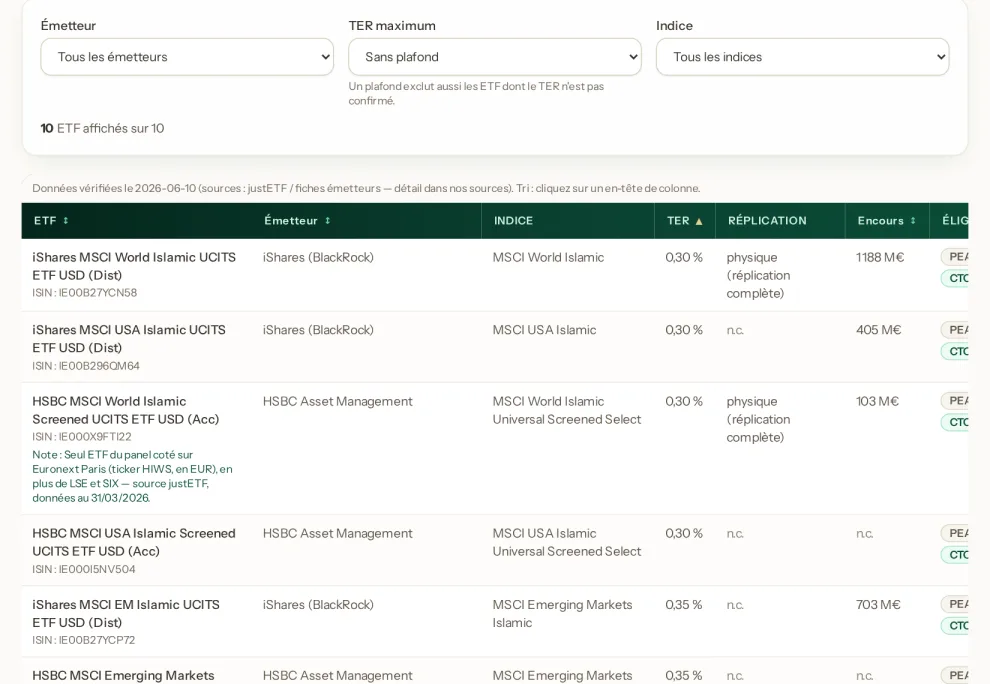Click the 1188 M€ encours value

880,257
